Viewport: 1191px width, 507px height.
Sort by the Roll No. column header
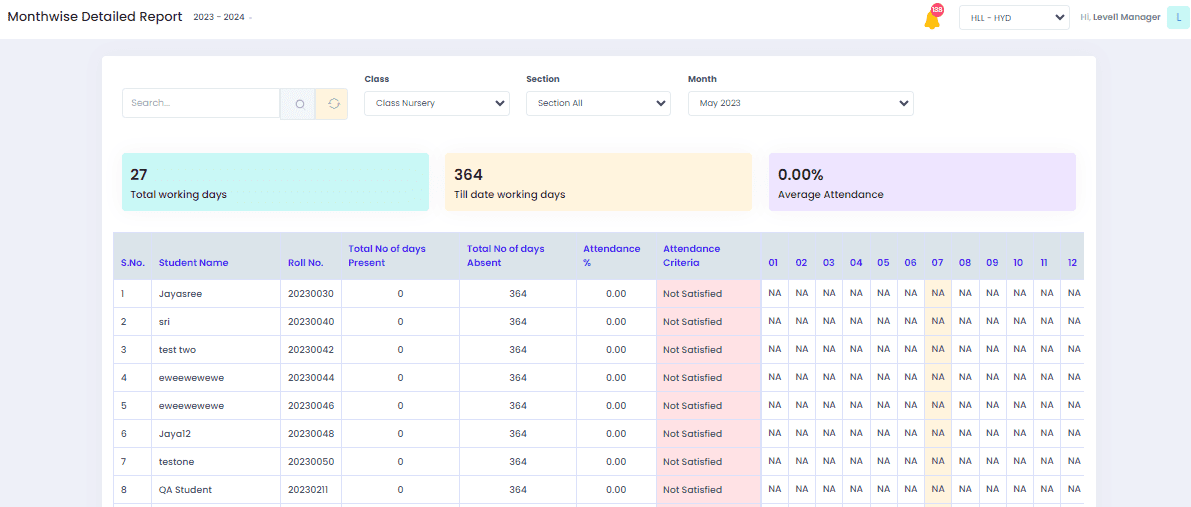(x=305, y=263)
